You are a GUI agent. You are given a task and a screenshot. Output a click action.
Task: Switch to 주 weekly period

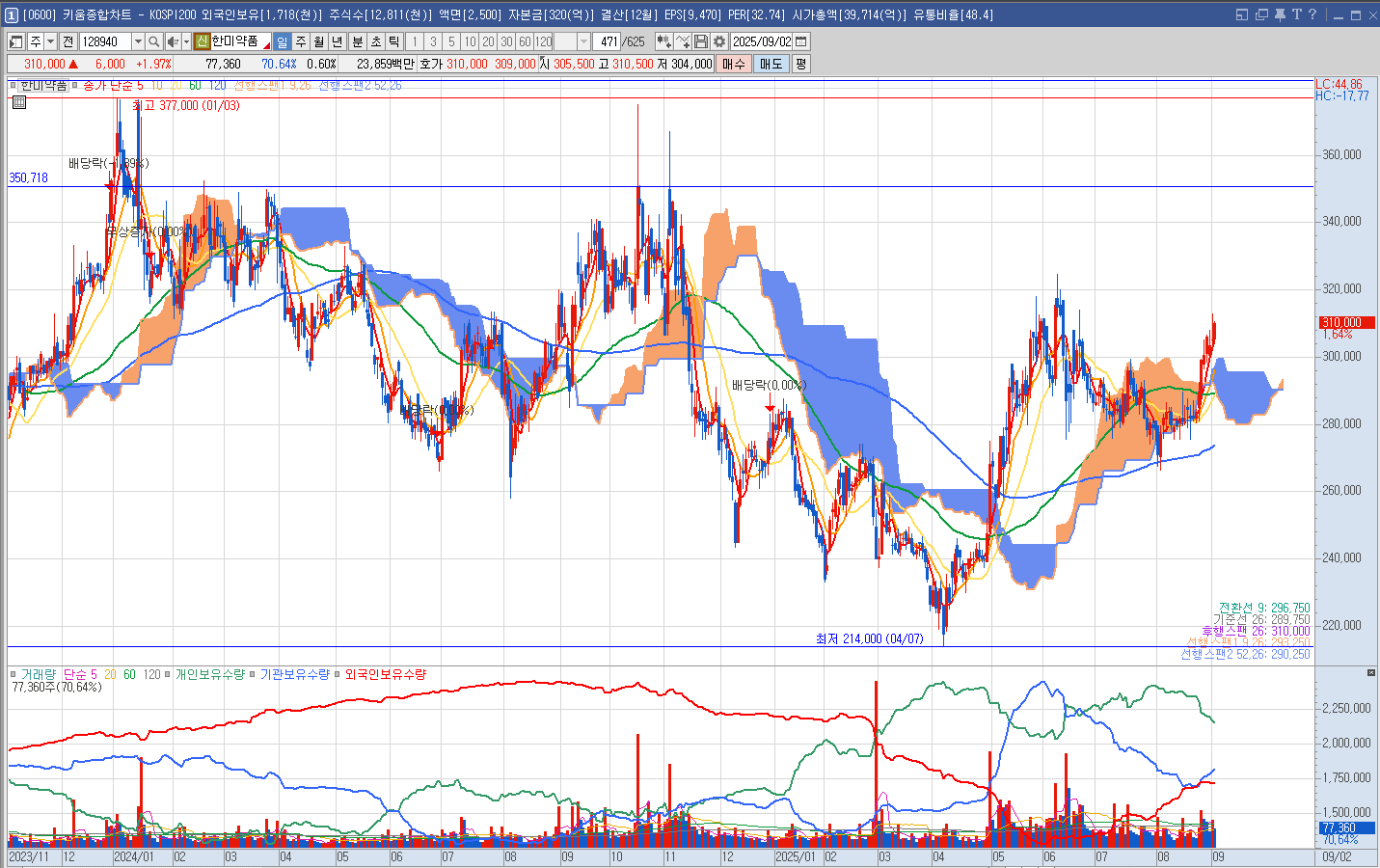(x=301, y=41)
